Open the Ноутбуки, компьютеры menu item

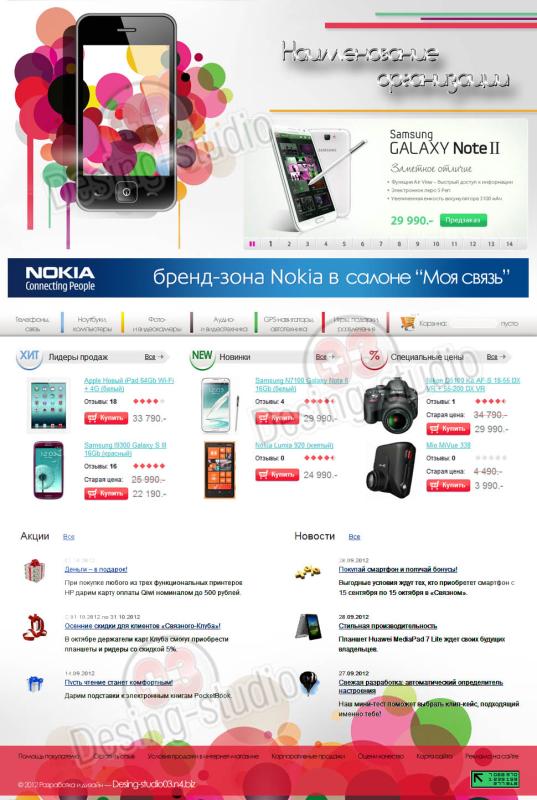click(x=92, y=324)
